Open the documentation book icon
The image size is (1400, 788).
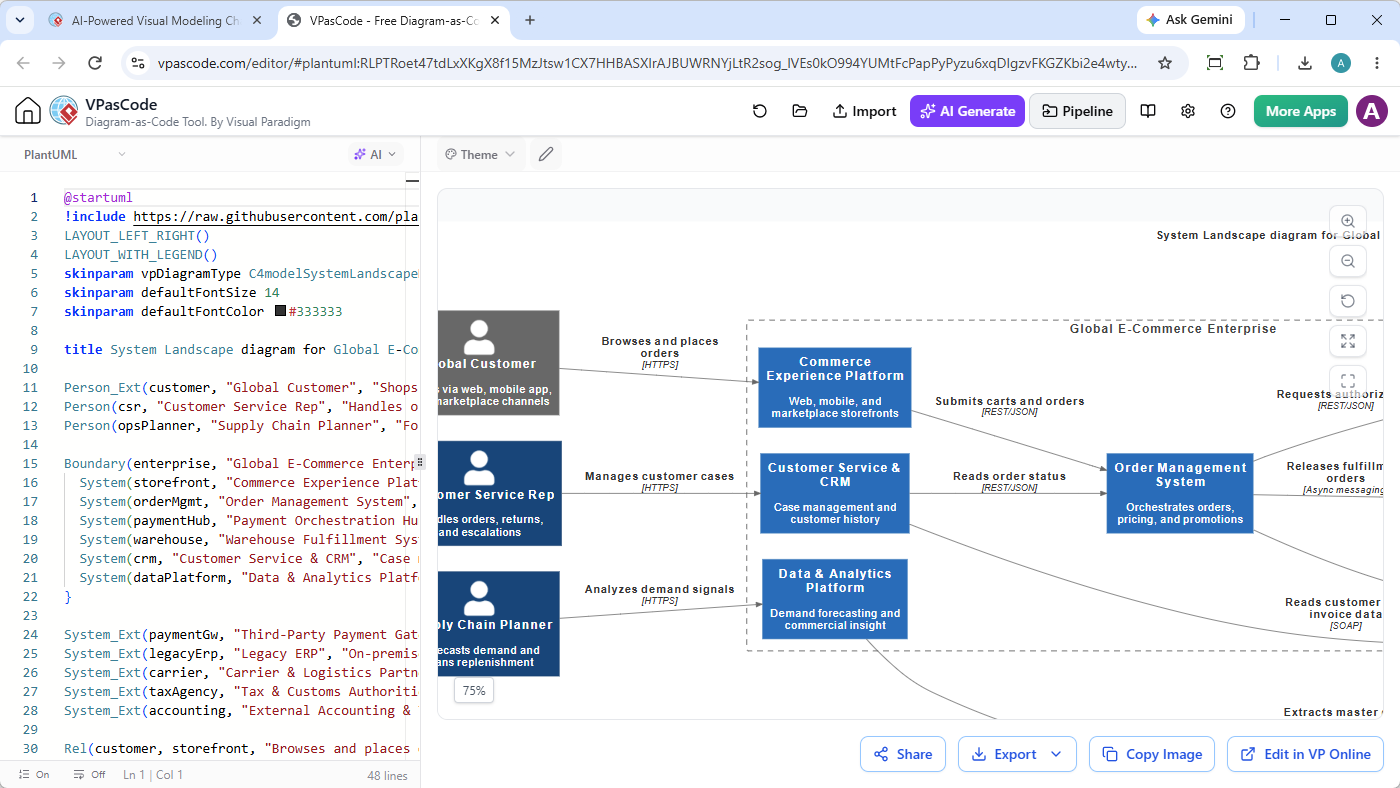pyautogui.click(x=1148, y=111)
